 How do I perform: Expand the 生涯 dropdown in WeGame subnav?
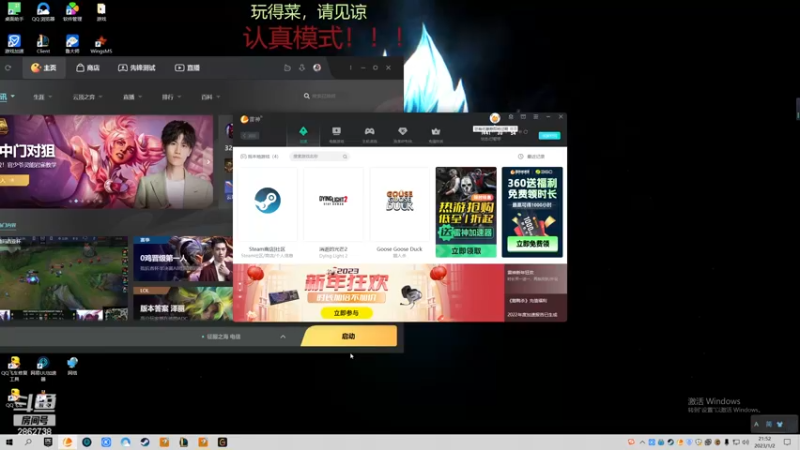(x=42, y=97)
